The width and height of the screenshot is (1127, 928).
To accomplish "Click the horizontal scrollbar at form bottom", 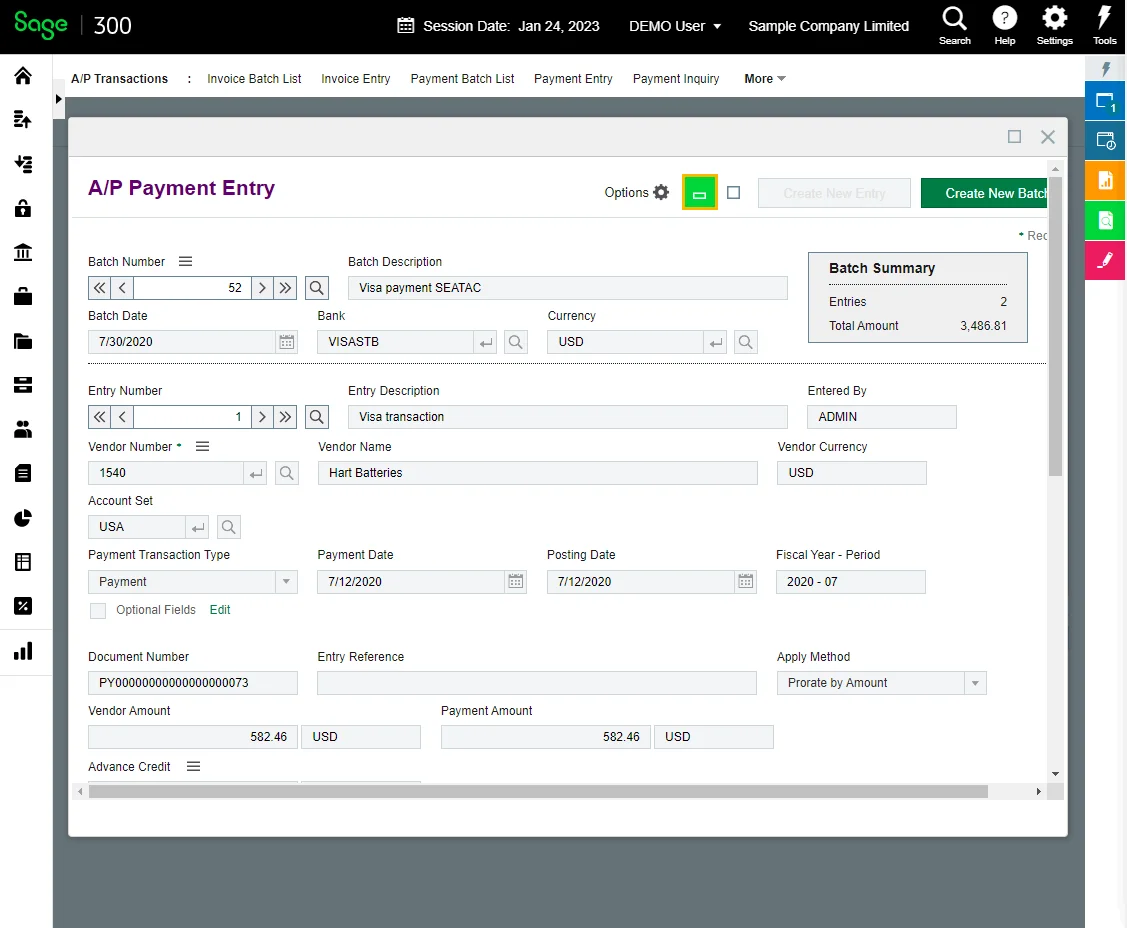I will click(538, 791).
